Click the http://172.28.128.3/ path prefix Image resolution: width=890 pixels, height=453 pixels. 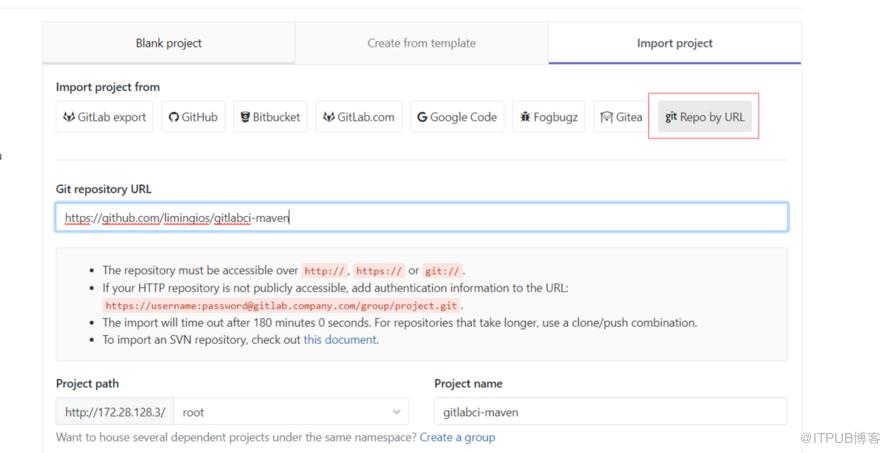tap(115, 412)
